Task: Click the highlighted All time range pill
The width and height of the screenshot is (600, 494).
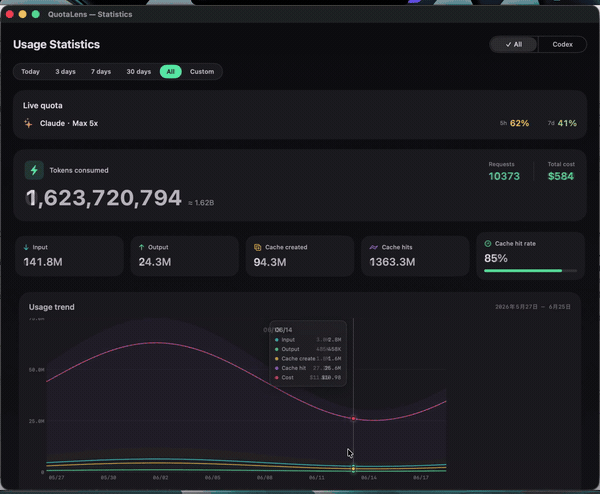Action: point(171,72)
